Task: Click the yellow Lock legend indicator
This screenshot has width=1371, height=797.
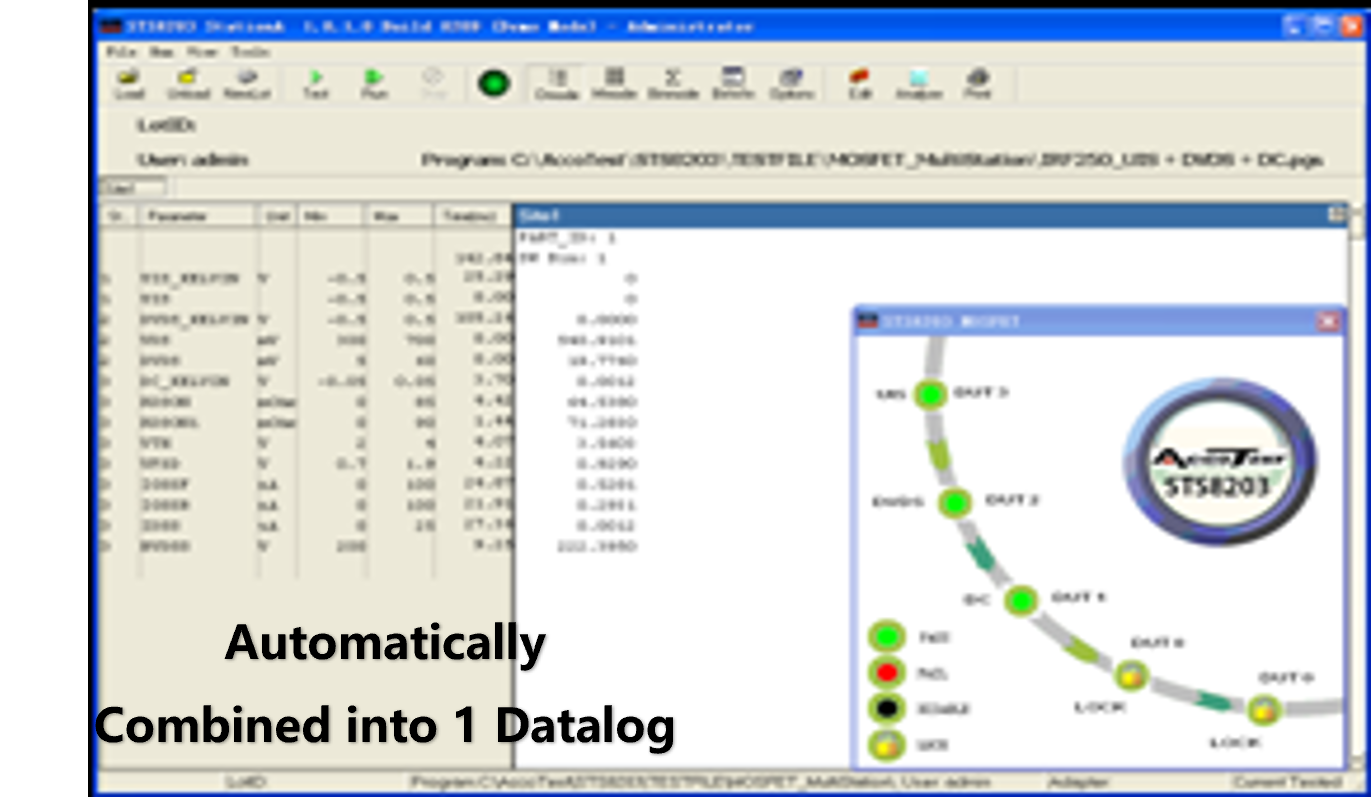Action: pyautogui.click(x=886, y=745)
